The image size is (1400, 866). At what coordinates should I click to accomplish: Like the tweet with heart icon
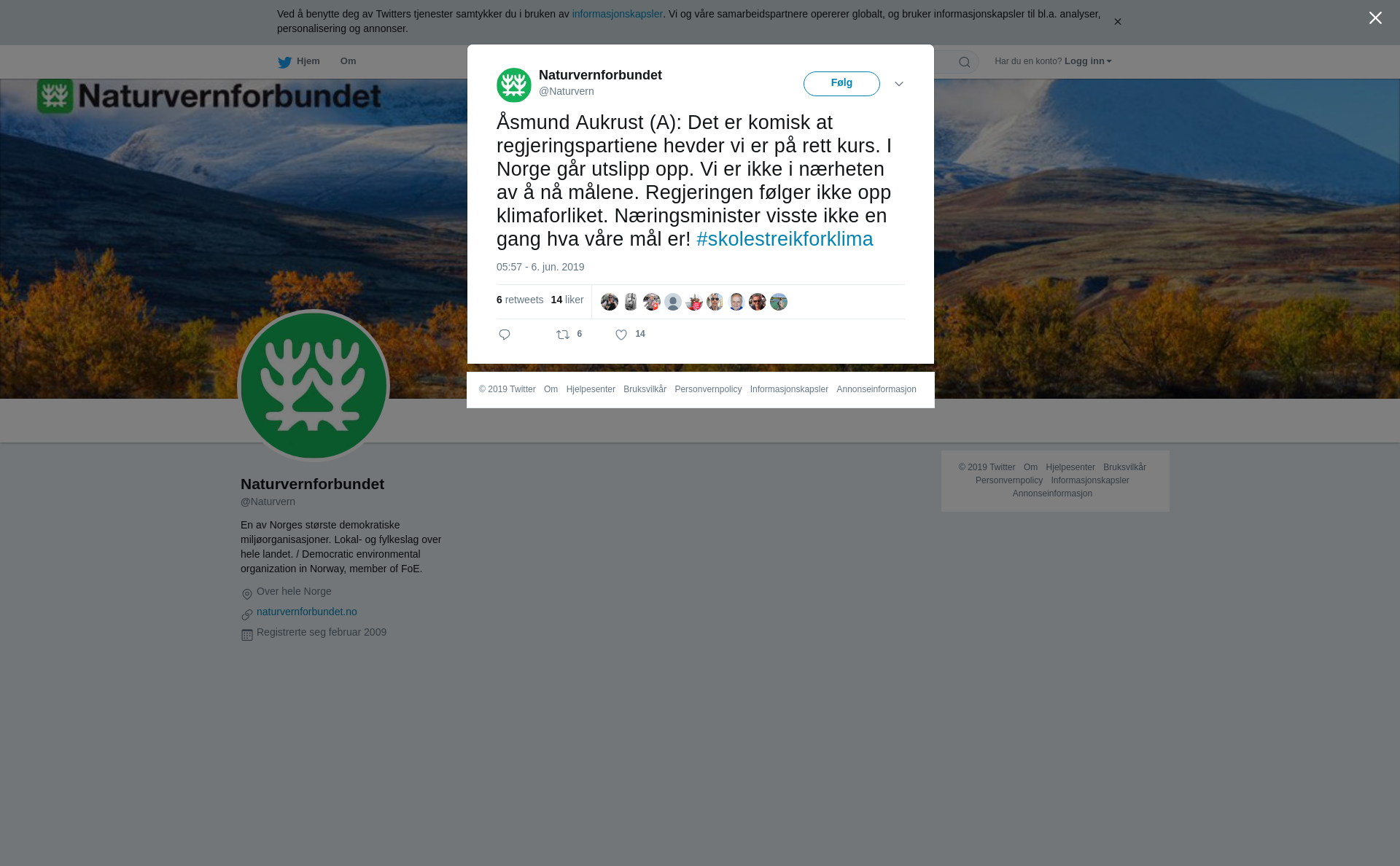coord(621,335)
